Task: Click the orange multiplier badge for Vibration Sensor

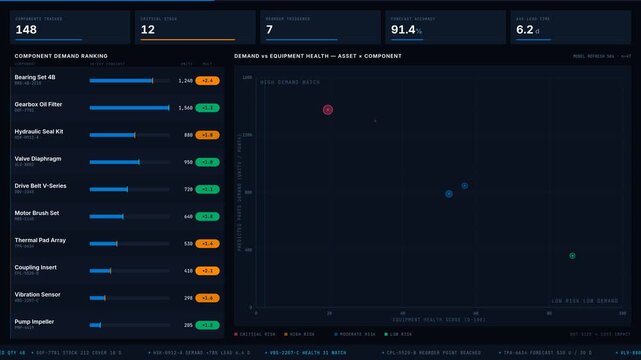Action: click(207, 298)
